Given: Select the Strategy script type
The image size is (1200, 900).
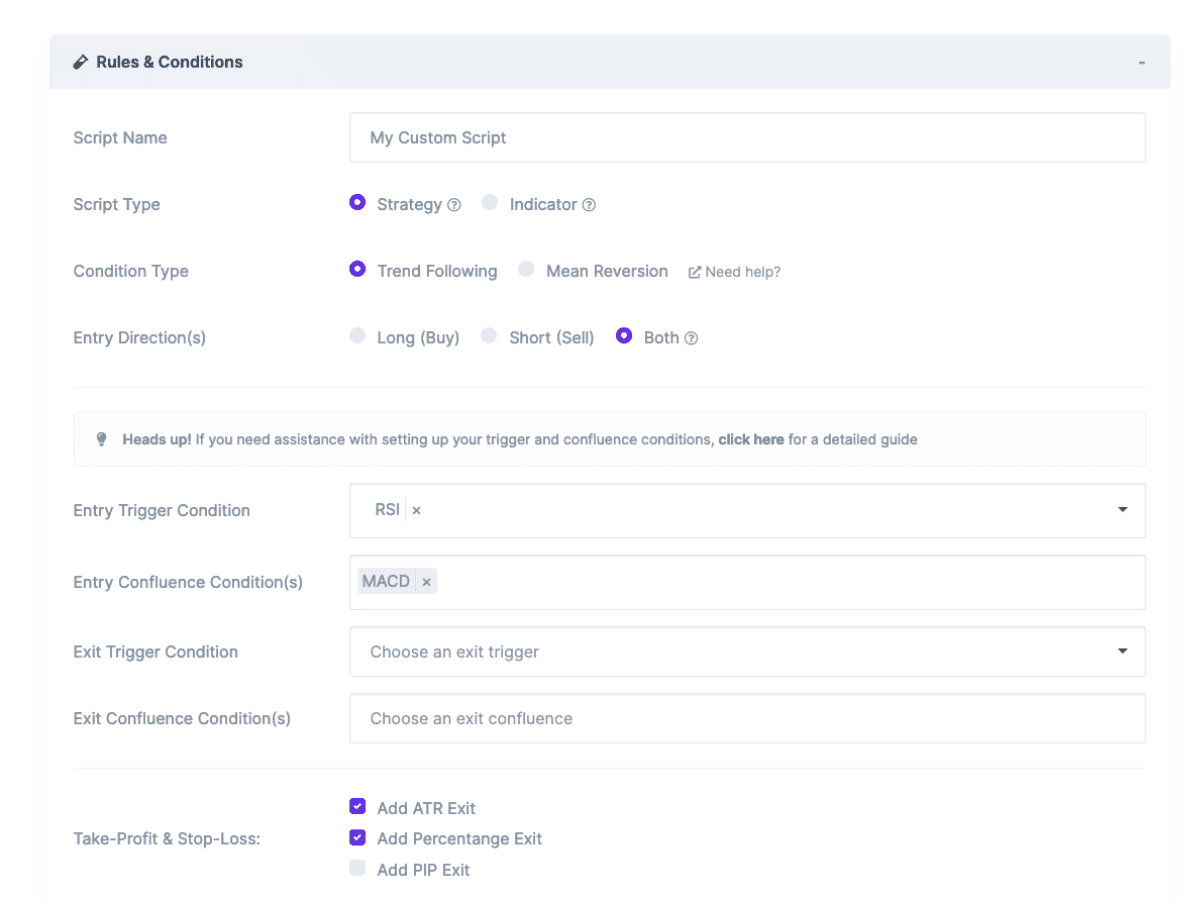Looking at the screenshot, I should coord(357,203).
